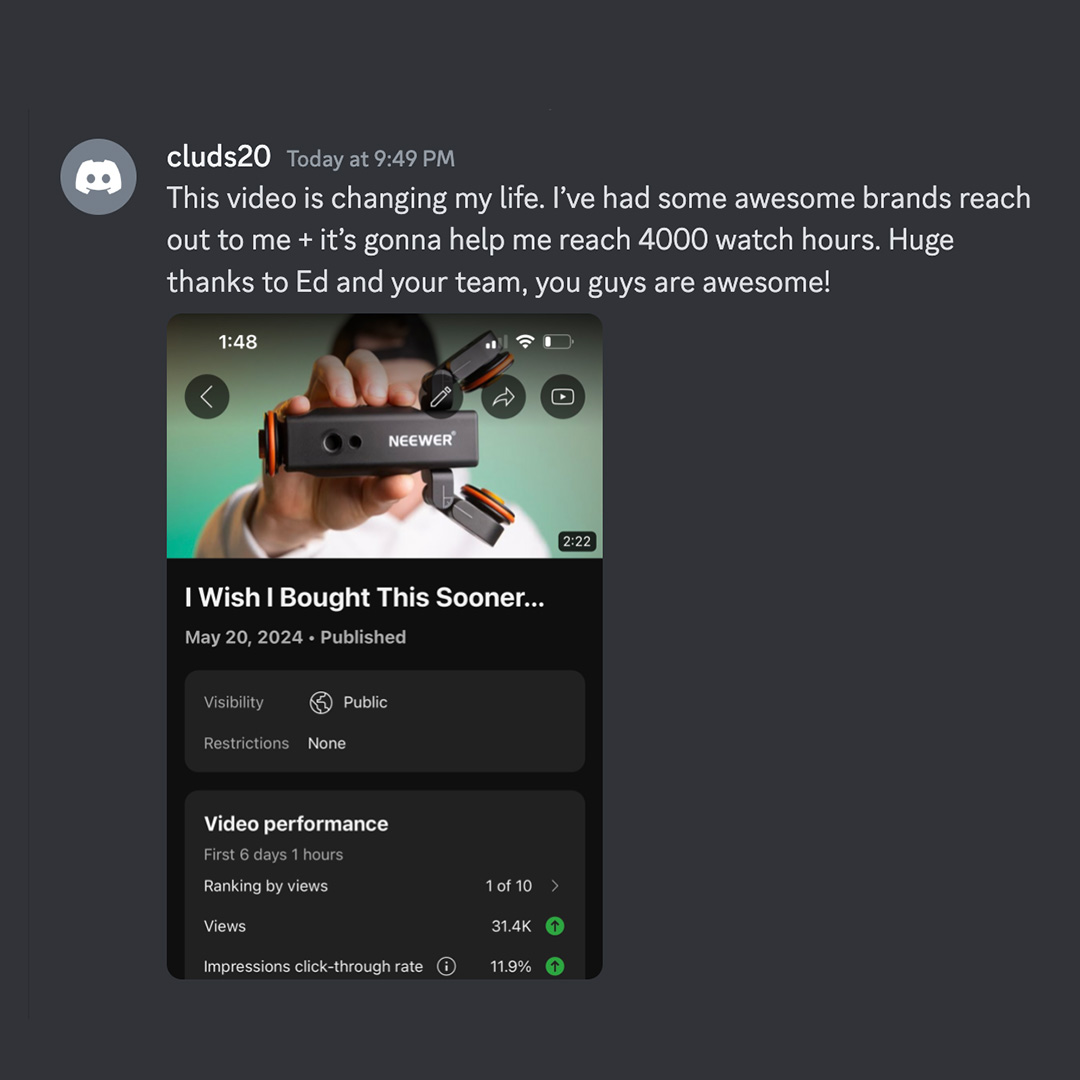Viewport: 1080px width, 1080px height.
Task: Select the Public visibility setting
Action: click(349, 703)
